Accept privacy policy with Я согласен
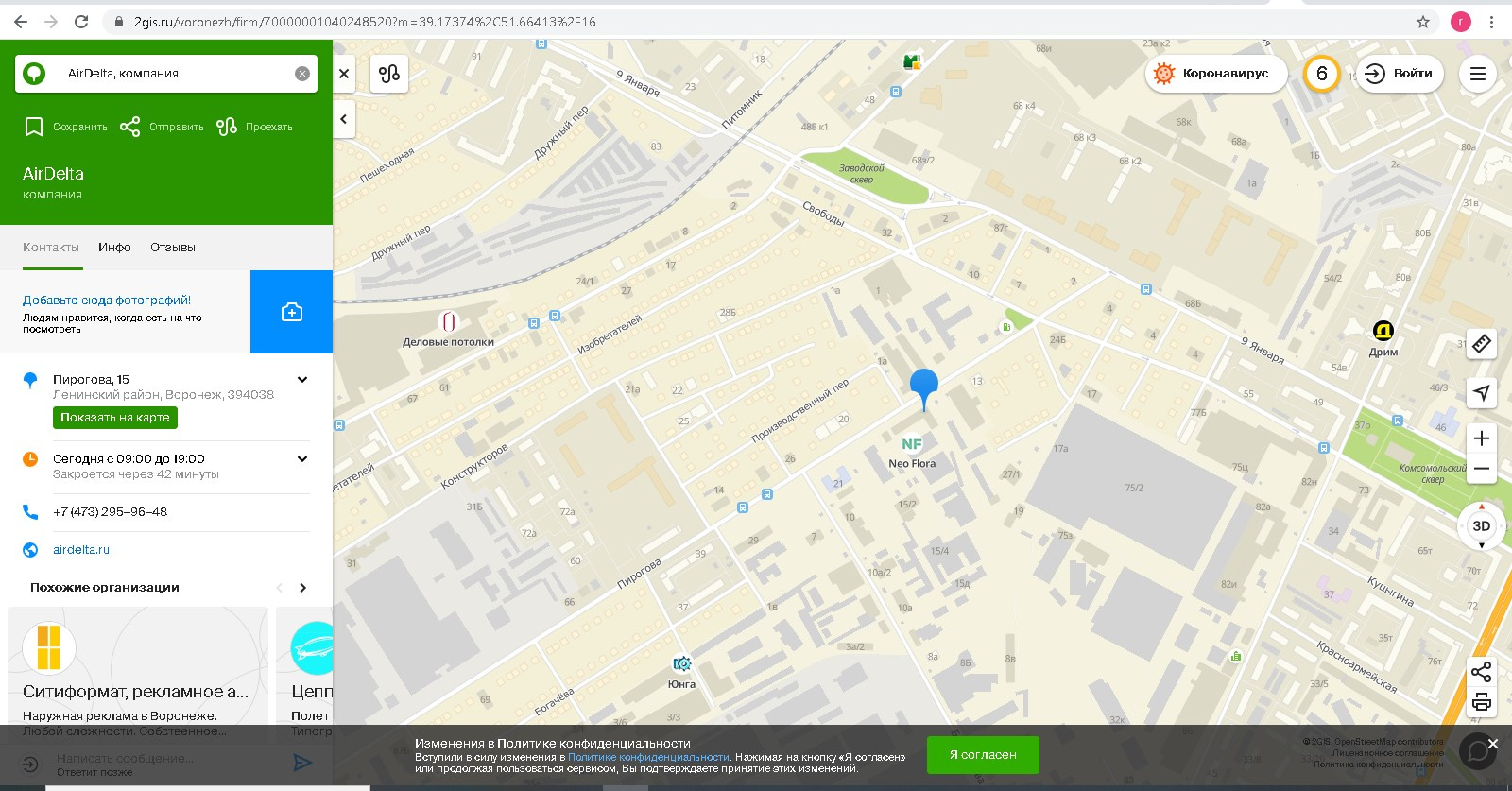 (983, 755)
